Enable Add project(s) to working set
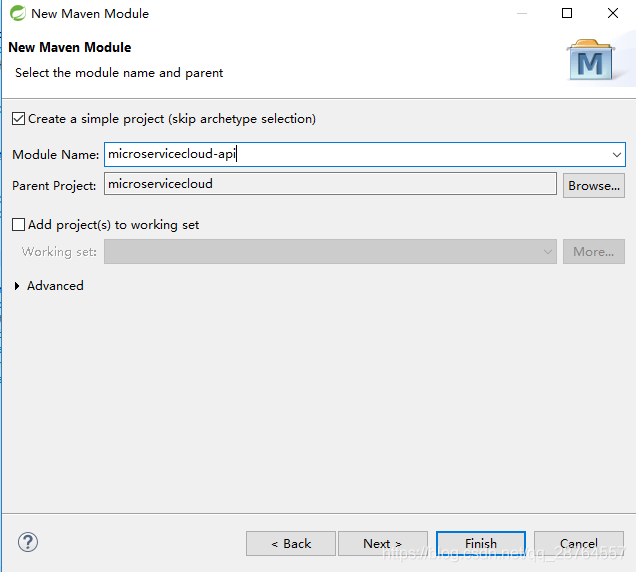Viewport: 636px width, 572px height. [x=18, y=225]
